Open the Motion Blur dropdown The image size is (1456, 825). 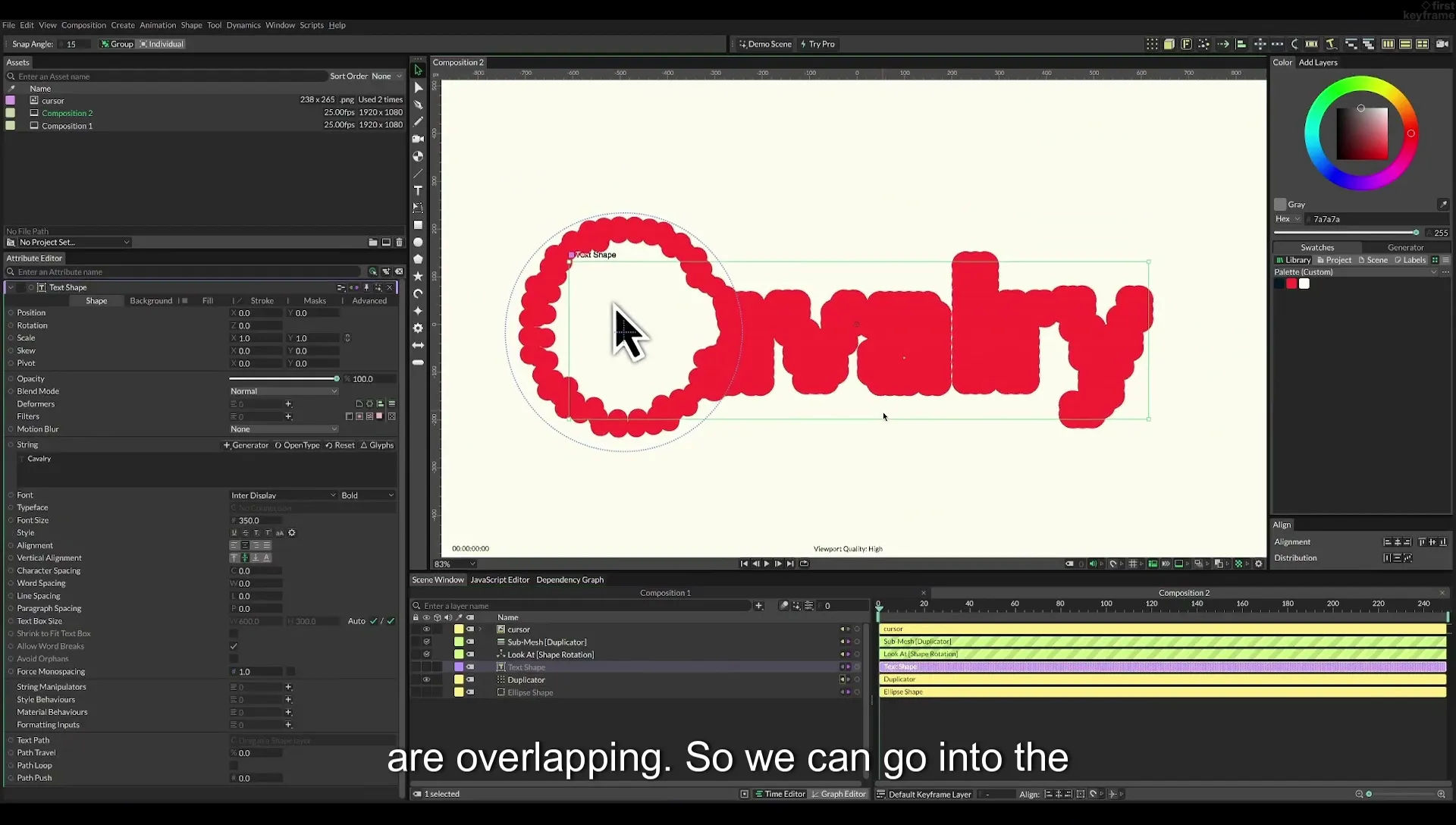(x=284, y=429)
